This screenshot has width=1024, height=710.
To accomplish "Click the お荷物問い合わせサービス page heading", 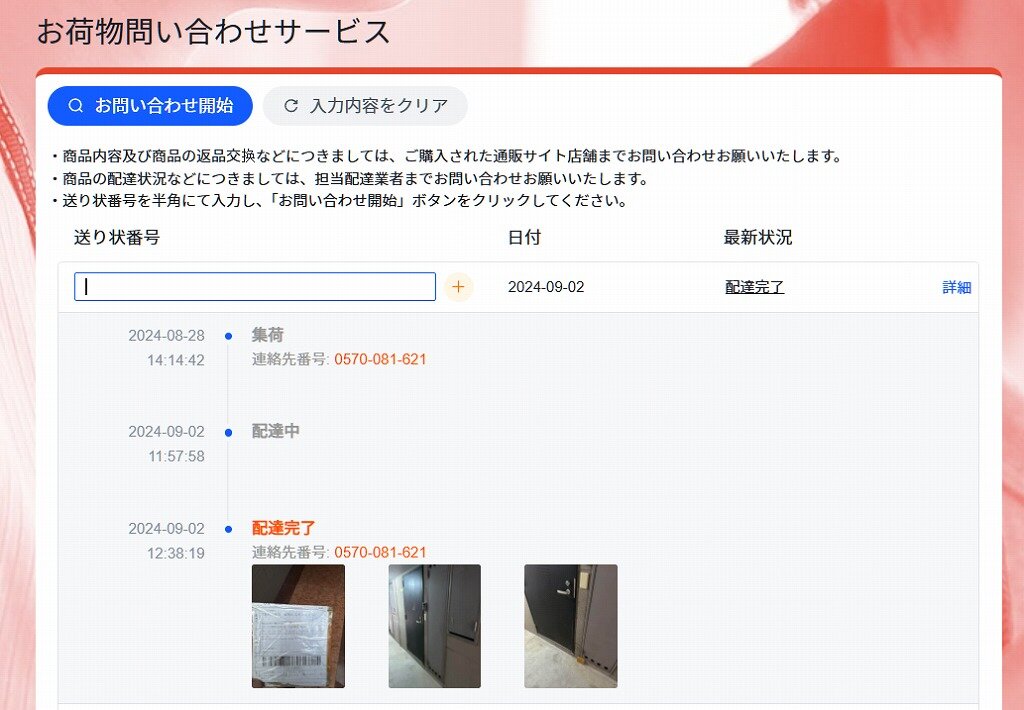I will (x=214, y=31).
